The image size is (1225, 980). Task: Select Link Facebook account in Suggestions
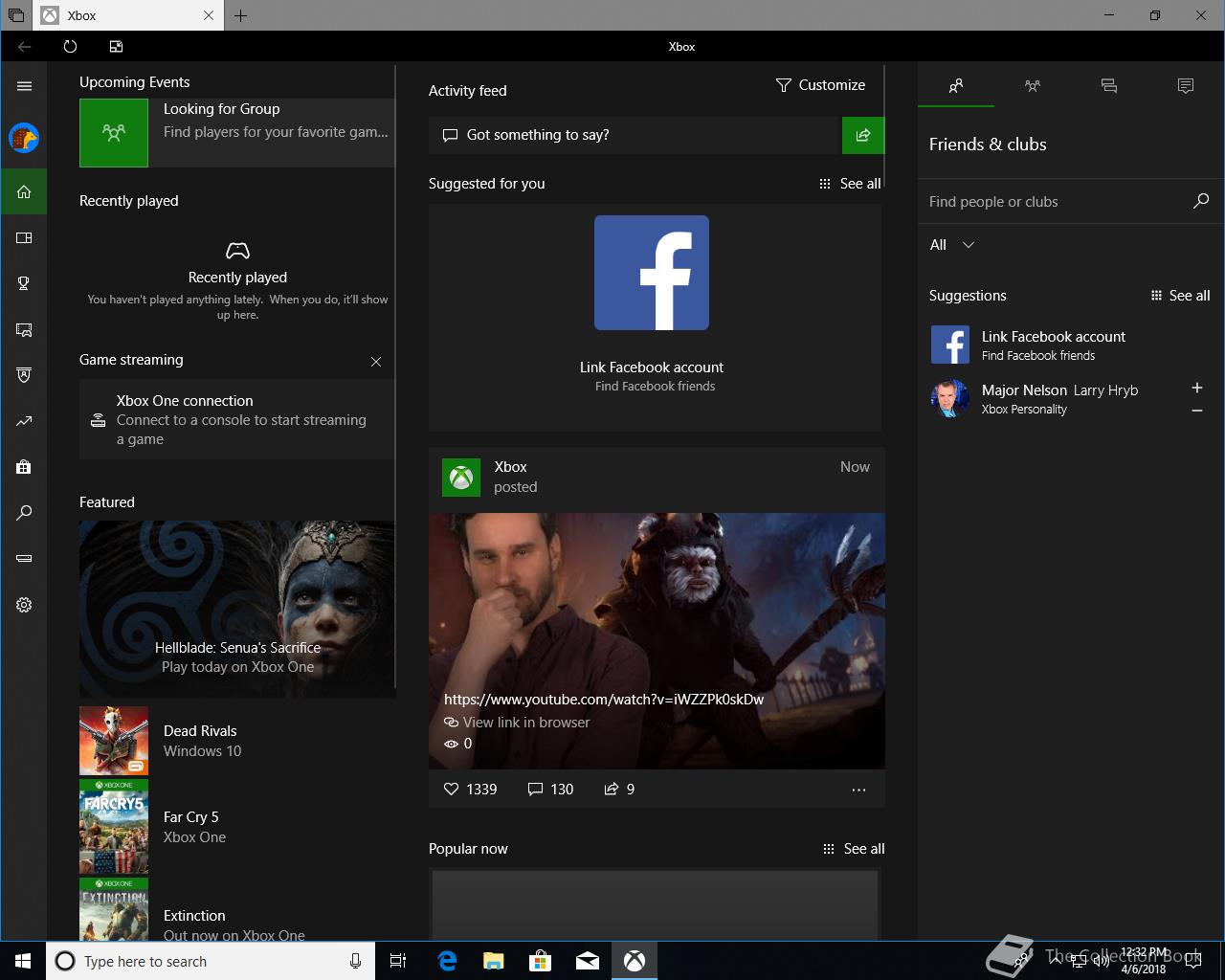tap(1070, 345)
